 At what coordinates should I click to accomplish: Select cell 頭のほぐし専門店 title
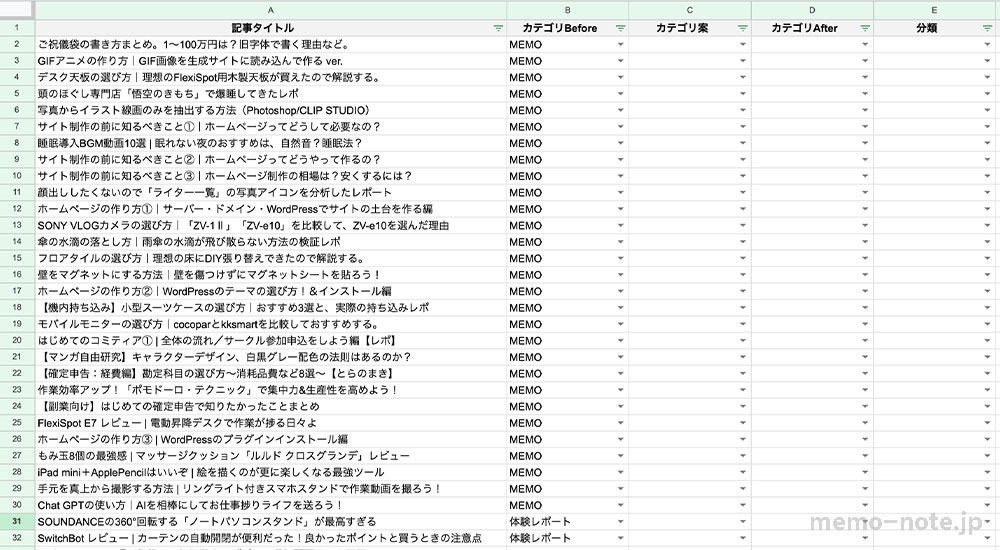271,94
